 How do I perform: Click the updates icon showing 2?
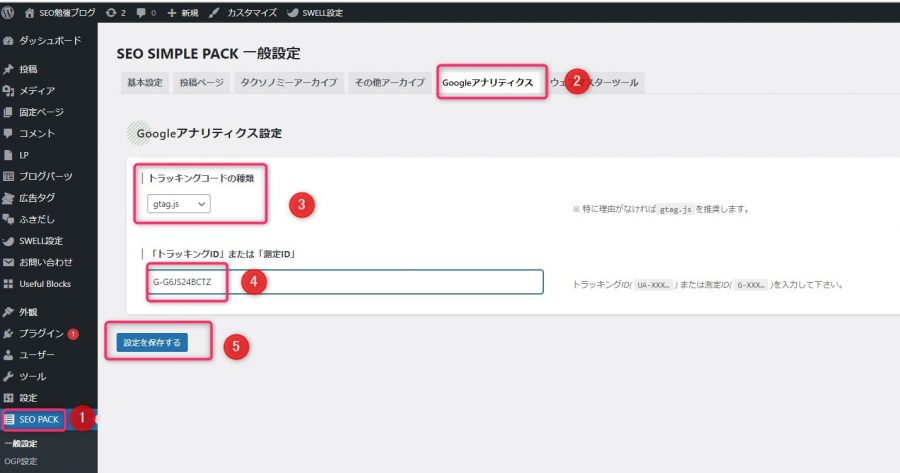click(111, 13)
